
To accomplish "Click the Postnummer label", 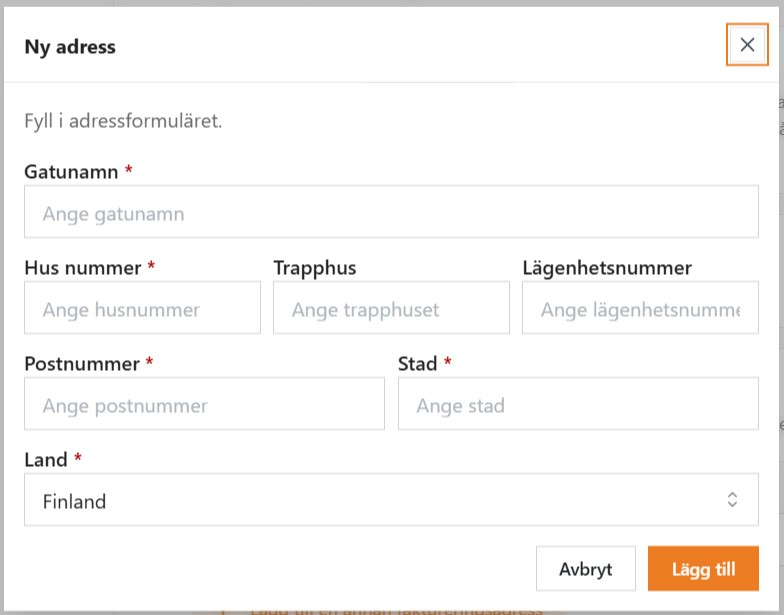I will pyautogui.click(x=82, y=364).
